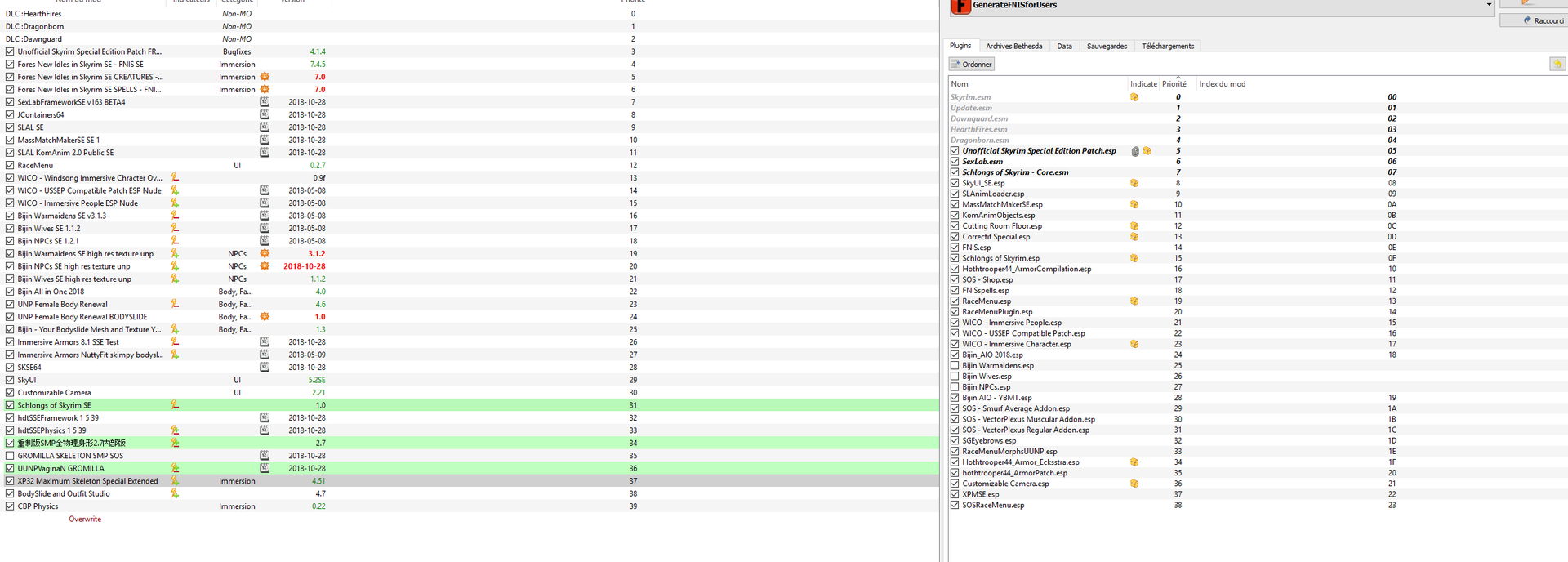Viewport: 1568px width, 562px height.
Task: Click flag icon on Hothtrooper44_Armor_Ecksstra.esp row
Action: [1134, 462]
